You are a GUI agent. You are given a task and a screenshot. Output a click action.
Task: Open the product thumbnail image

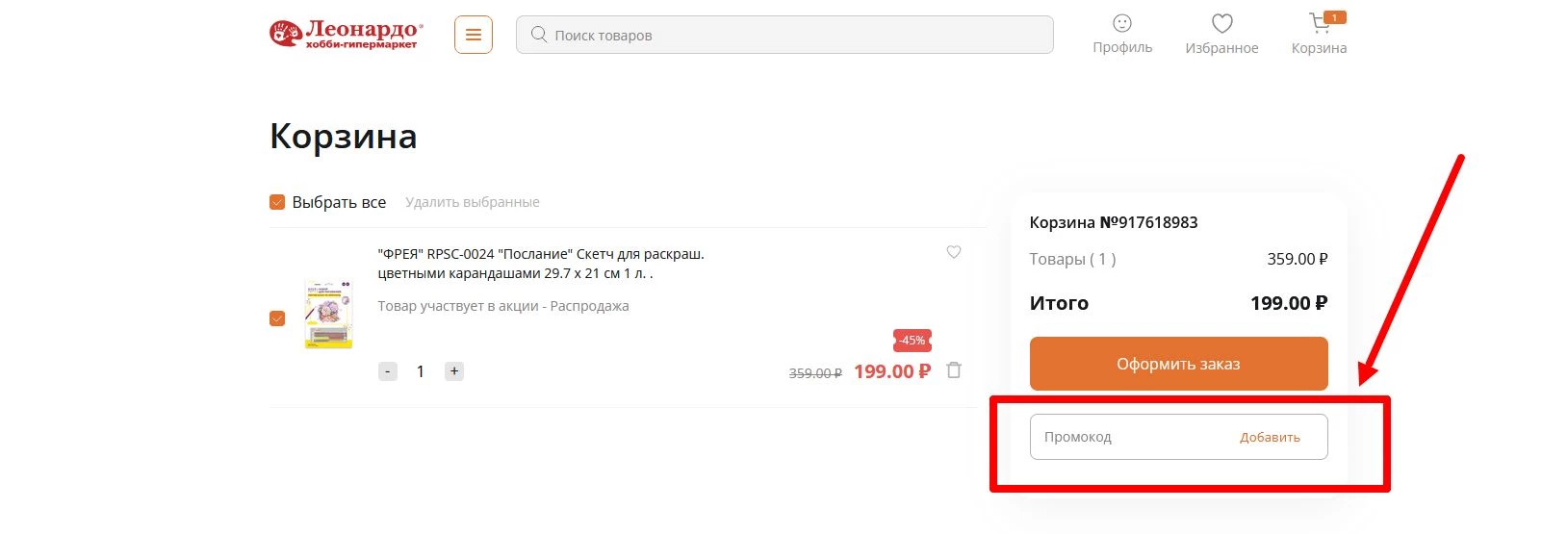[x=328, y=314]
